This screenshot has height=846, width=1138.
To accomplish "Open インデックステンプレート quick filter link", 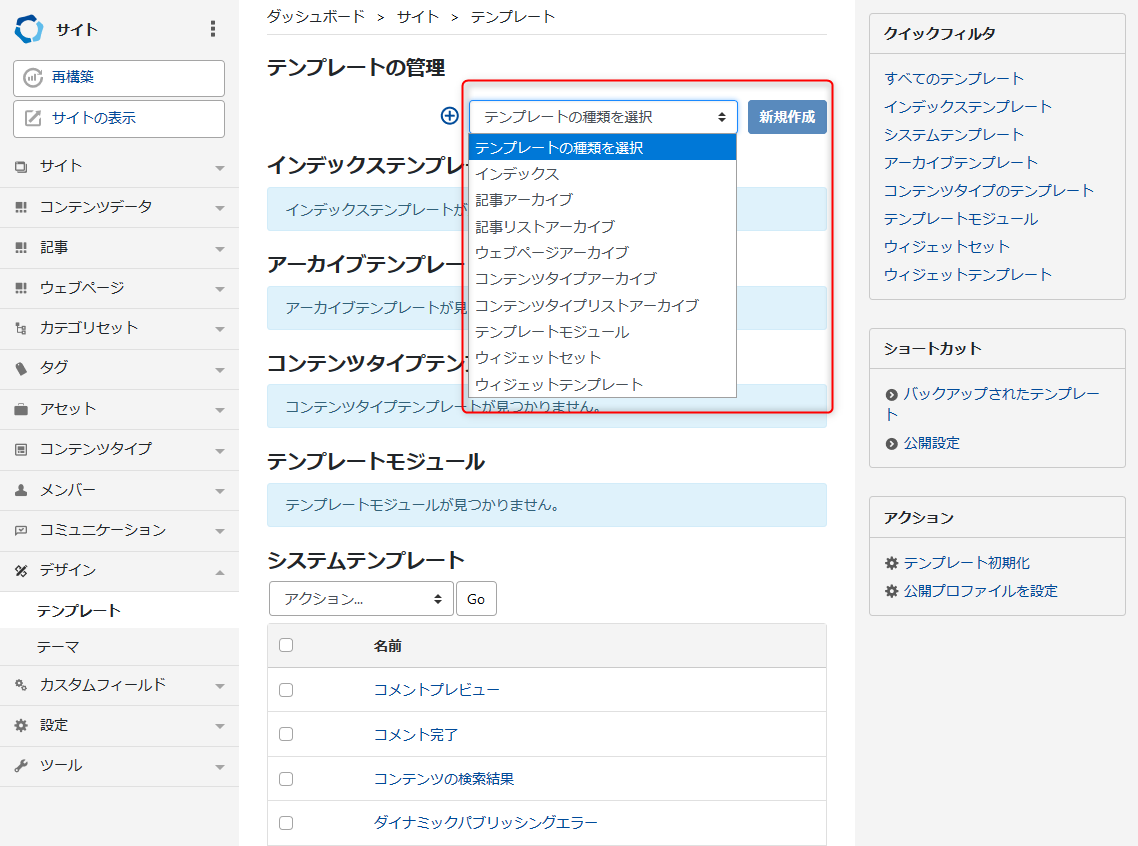I will click(967, 107).
